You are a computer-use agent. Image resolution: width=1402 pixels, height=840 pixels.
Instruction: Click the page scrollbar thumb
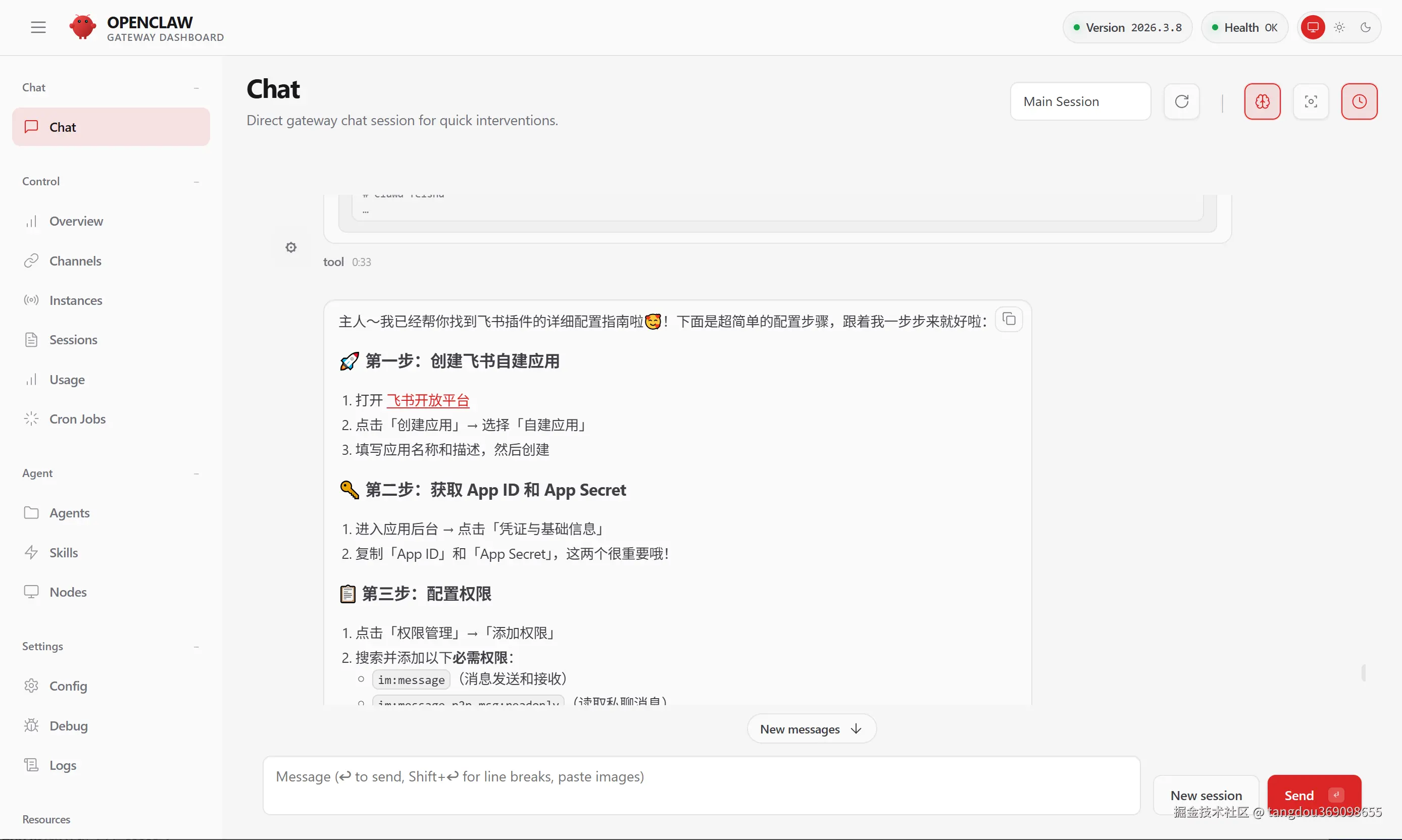[1364, 673]
